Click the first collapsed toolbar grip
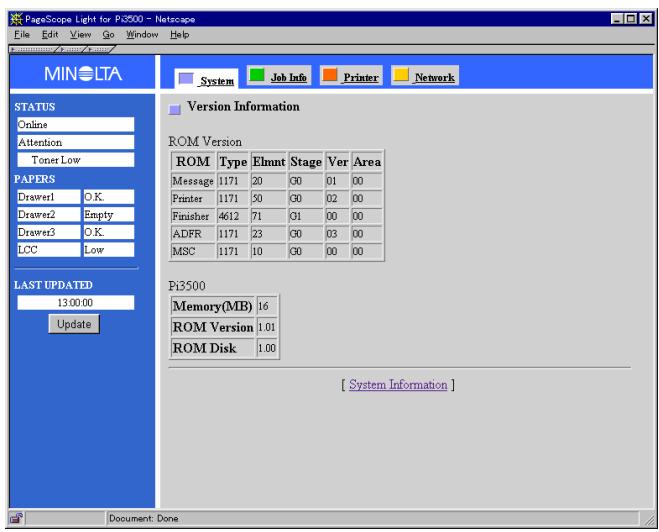Screen dimensions: 659x532 coord(35,50)
